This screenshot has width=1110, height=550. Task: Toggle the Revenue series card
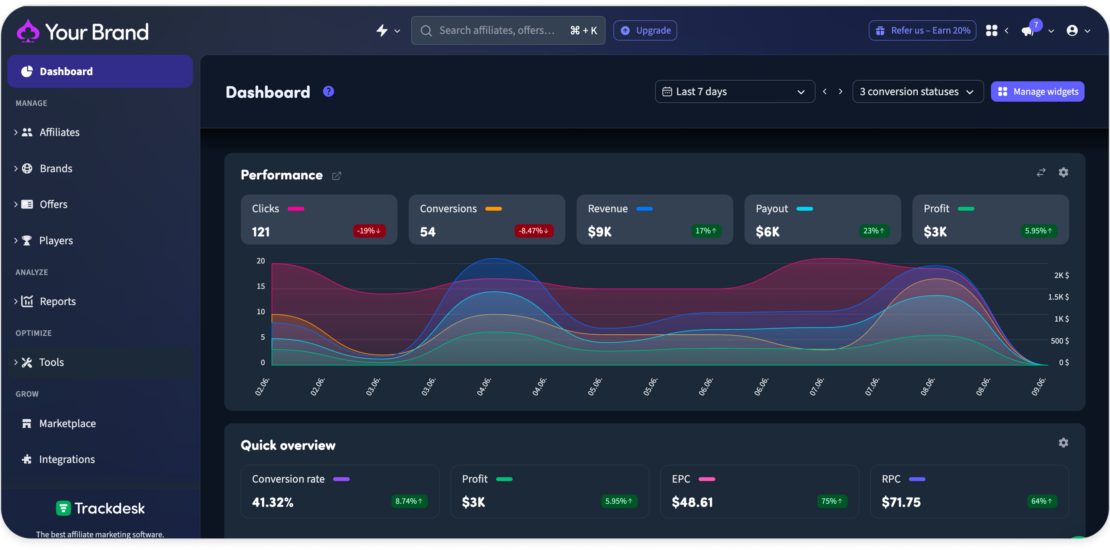click(x=655, y=220)
